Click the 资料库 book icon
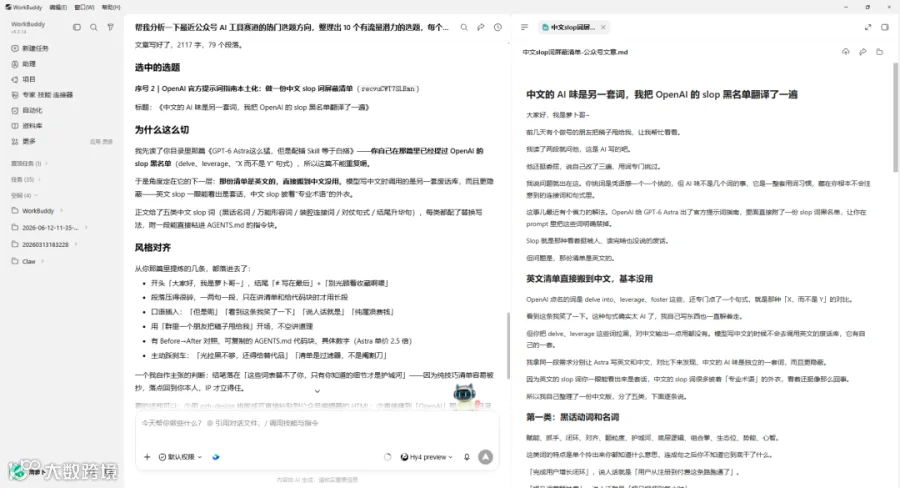 15,126
